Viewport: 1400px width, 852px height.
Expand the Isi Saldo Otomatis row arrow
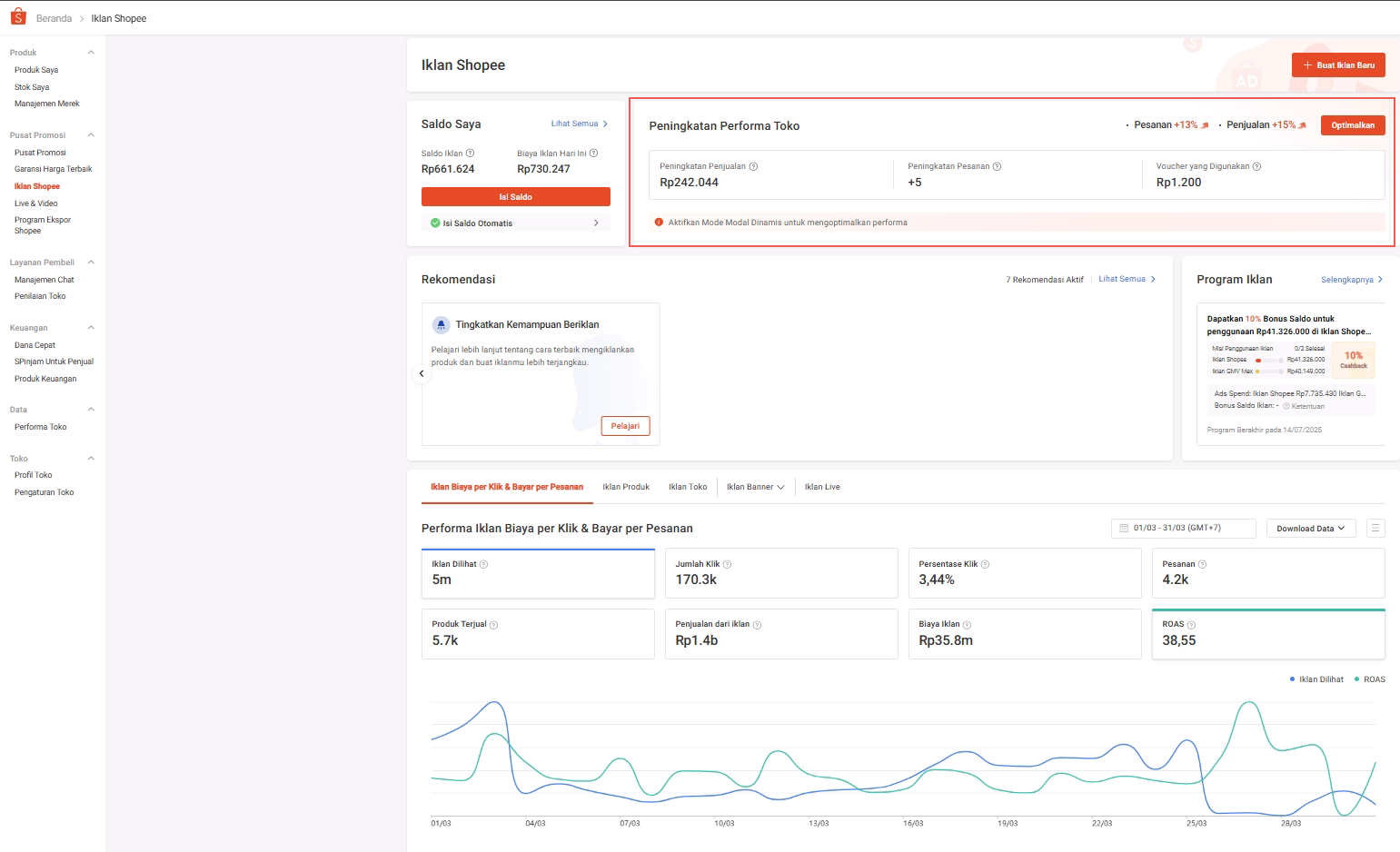[596, 223]
